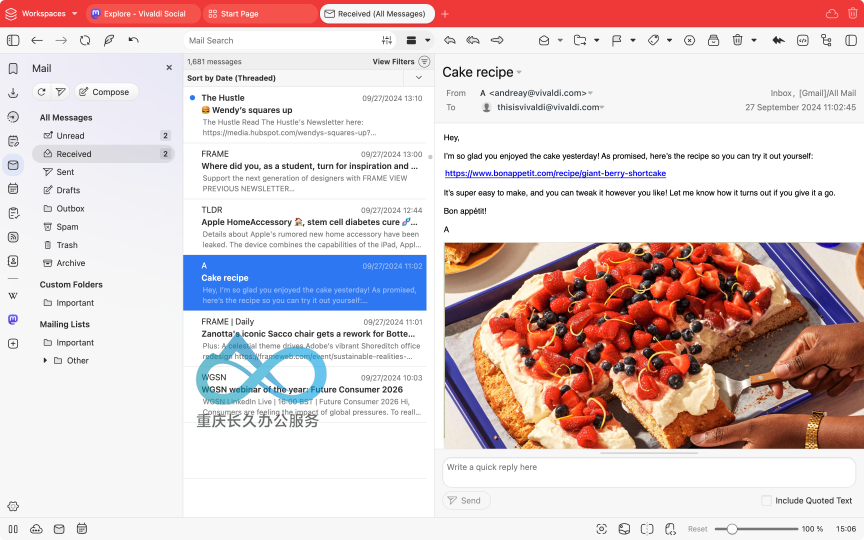Go back with the back arrow

pos(37,40)
